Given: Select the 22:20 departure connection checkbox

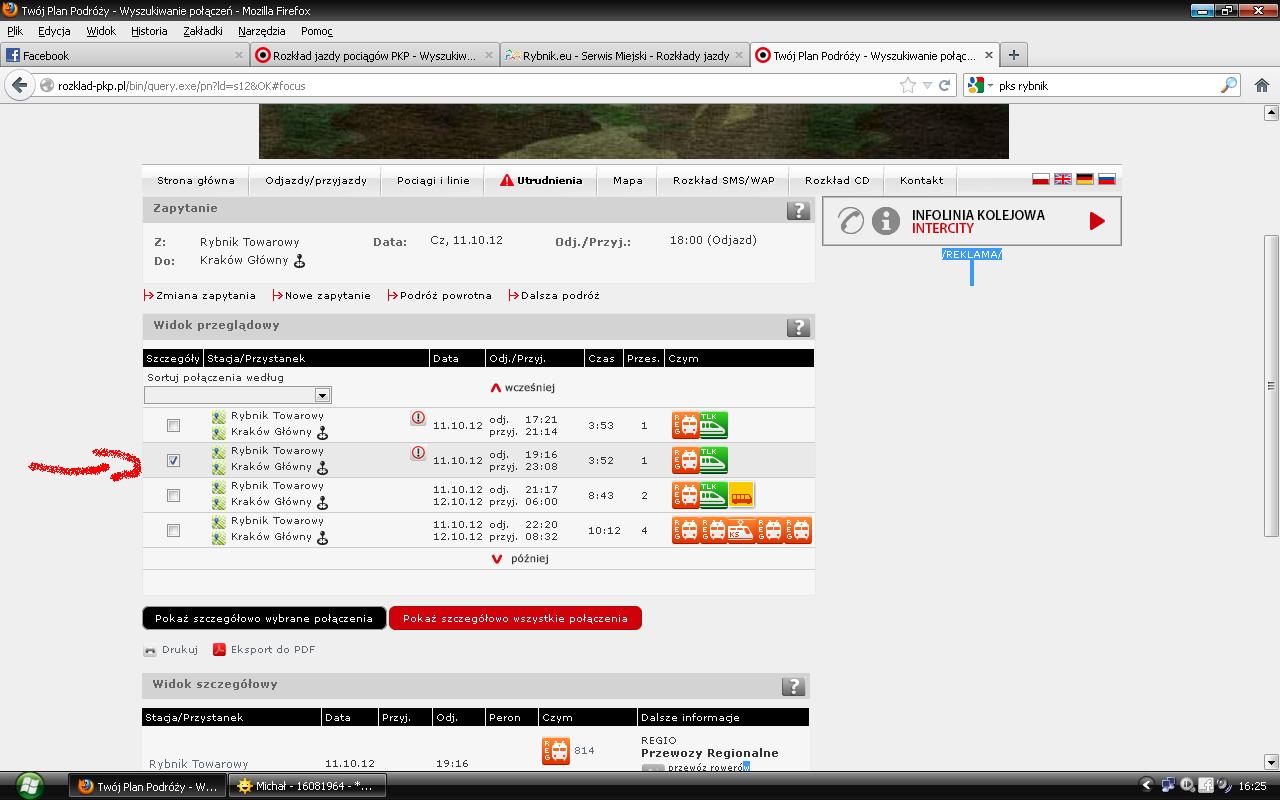Looking at the screenshot, I should tap(173, 530).
